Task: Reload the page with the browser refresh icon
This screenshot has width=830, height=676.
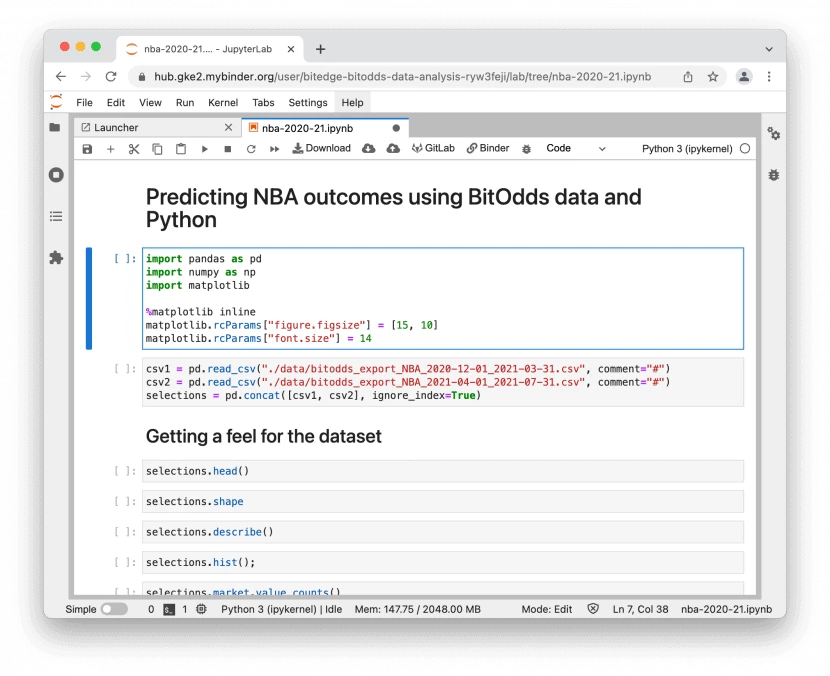Action: [111, 77]
